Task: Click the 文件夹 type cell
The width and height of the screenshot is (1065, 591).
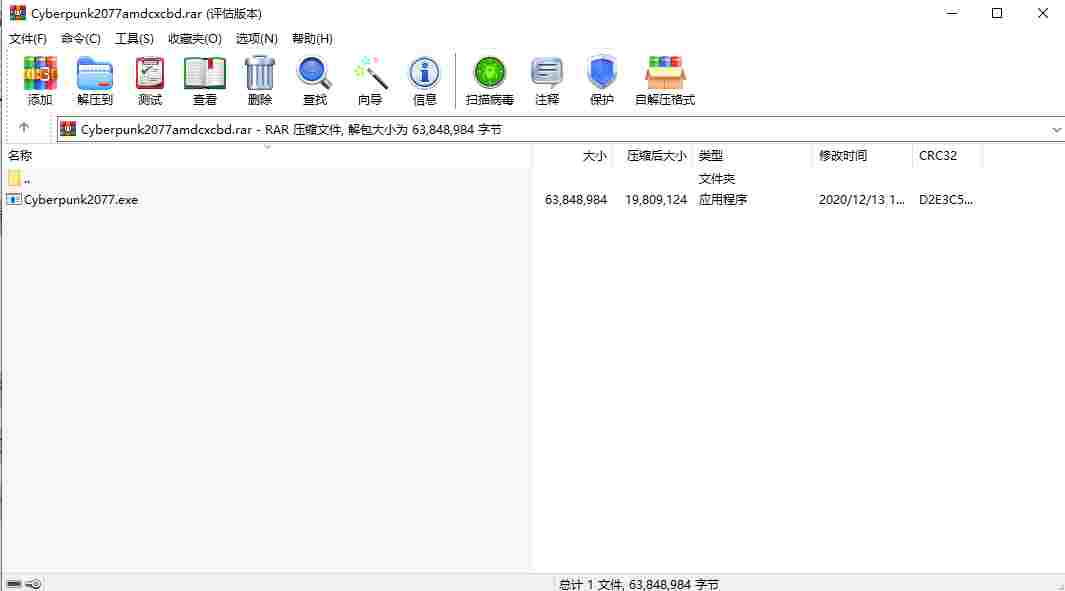Action: pyautogui.click(x=717, y=179)
